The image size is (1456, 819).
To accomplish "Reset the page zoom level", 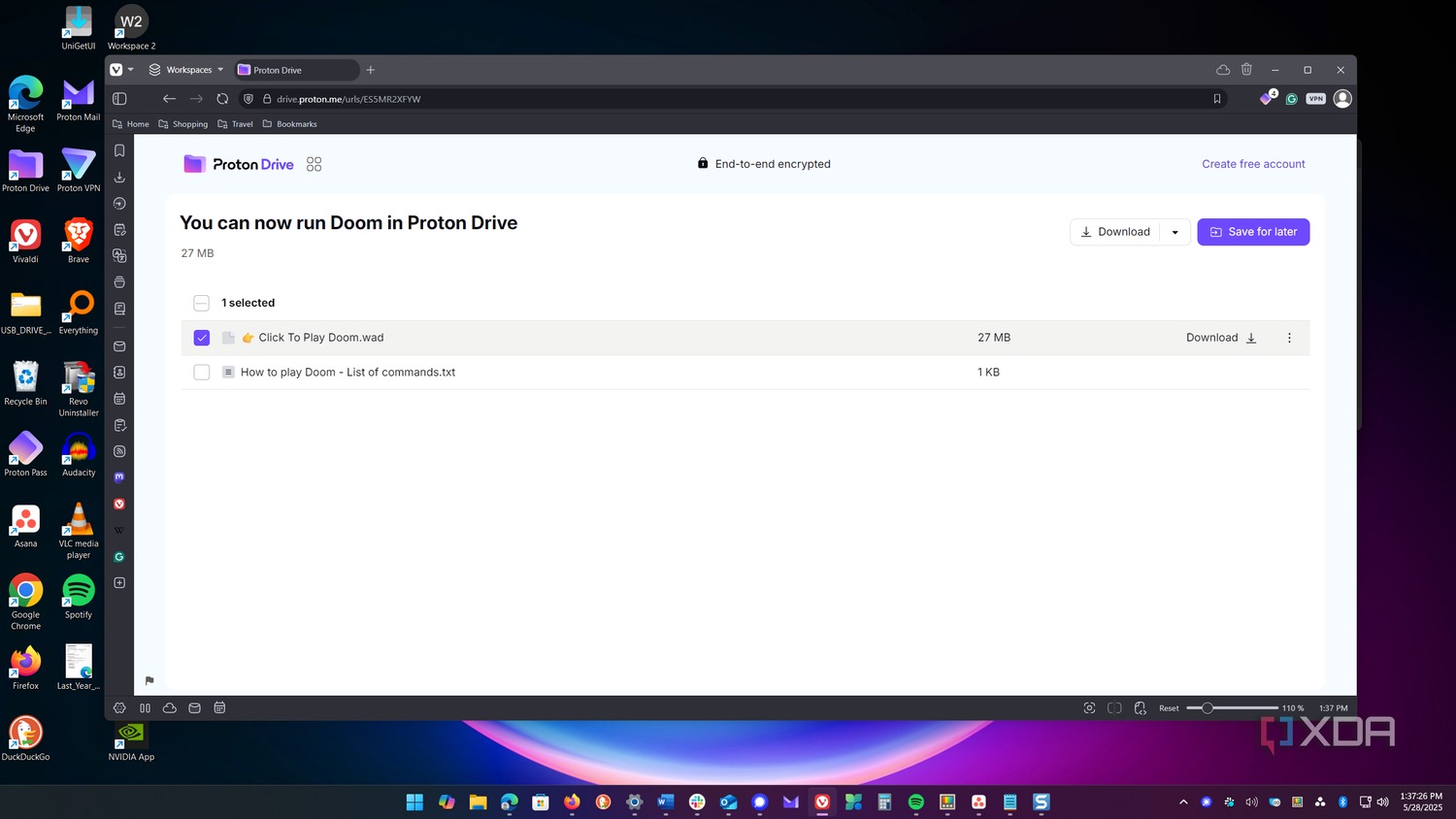I will point(1169,708).
